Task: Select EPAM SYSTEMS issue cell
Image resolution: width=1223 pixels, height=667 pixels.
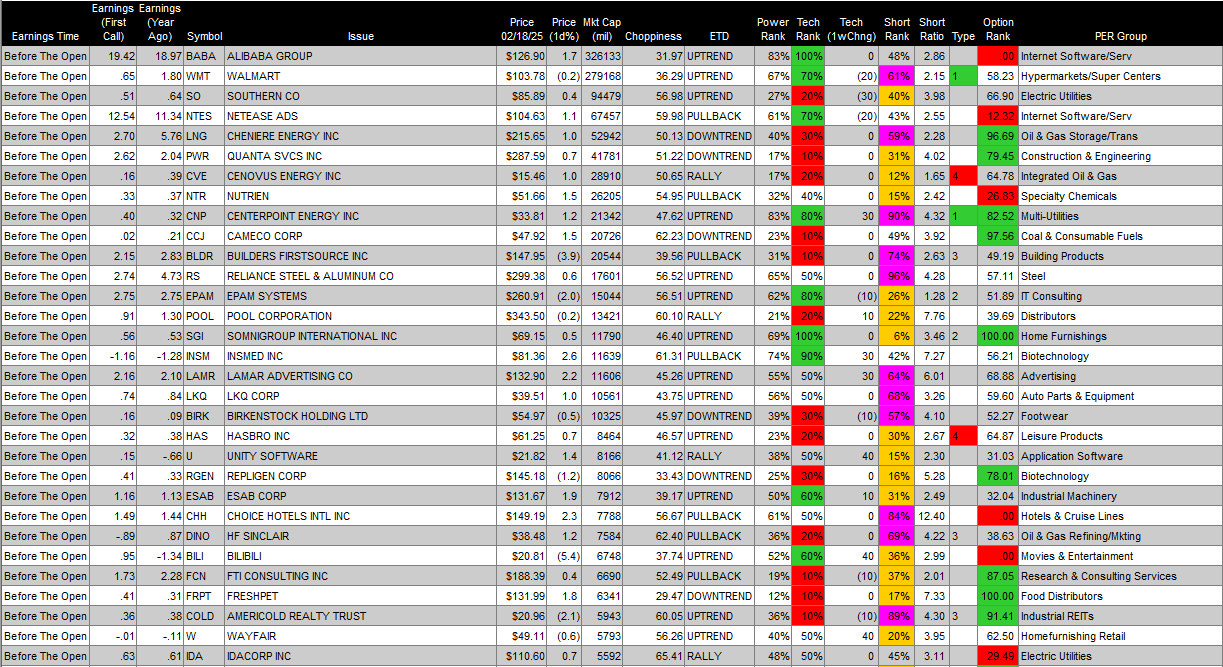Action: [x=361, y=296]
